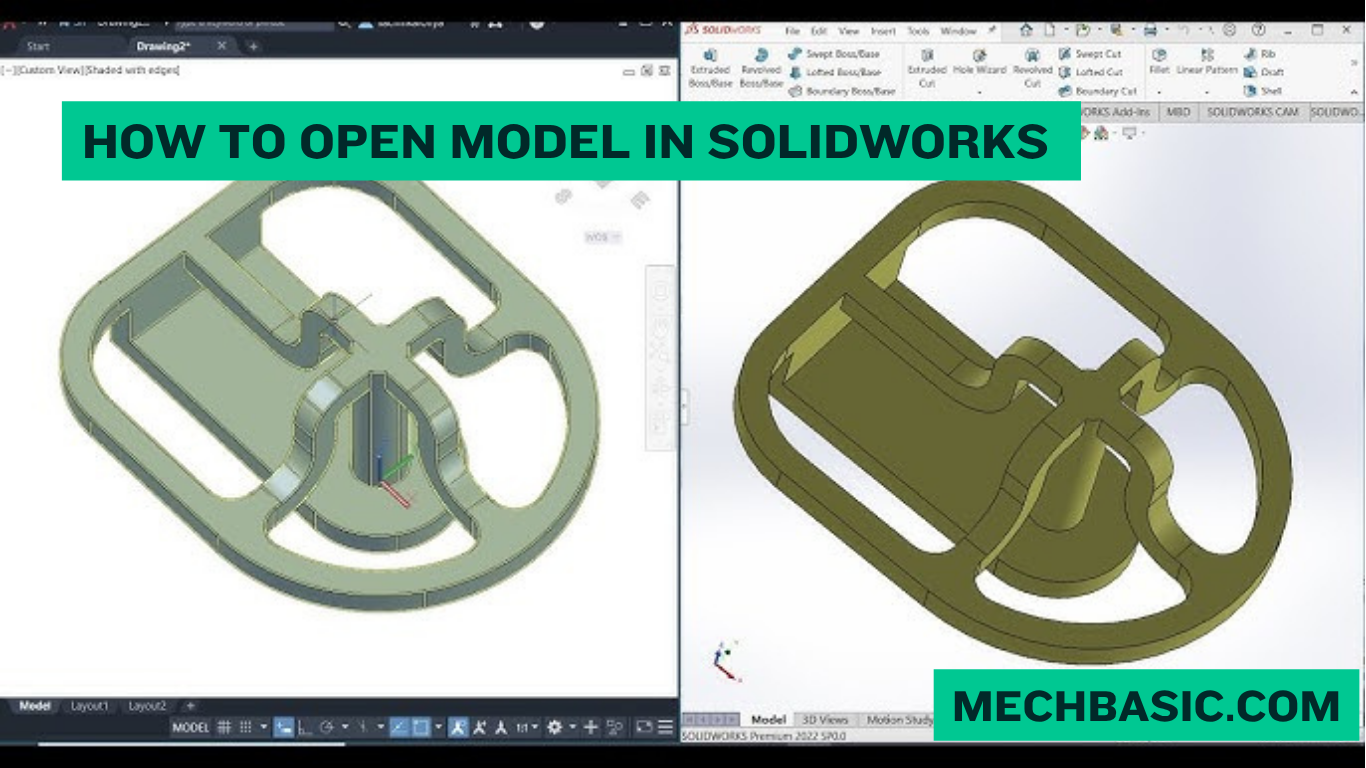Screen dimensions: 1366x768
Task: Toggle AutoCAD MODEL space button
Action: click(190, 727)
